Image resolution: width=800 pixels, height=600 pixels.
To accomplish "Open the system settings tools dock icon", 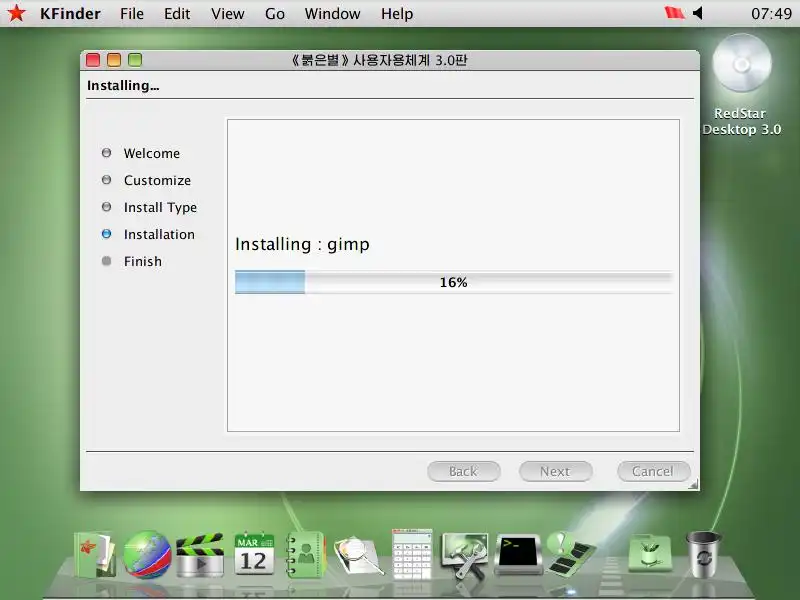I will tap(465, 555).
